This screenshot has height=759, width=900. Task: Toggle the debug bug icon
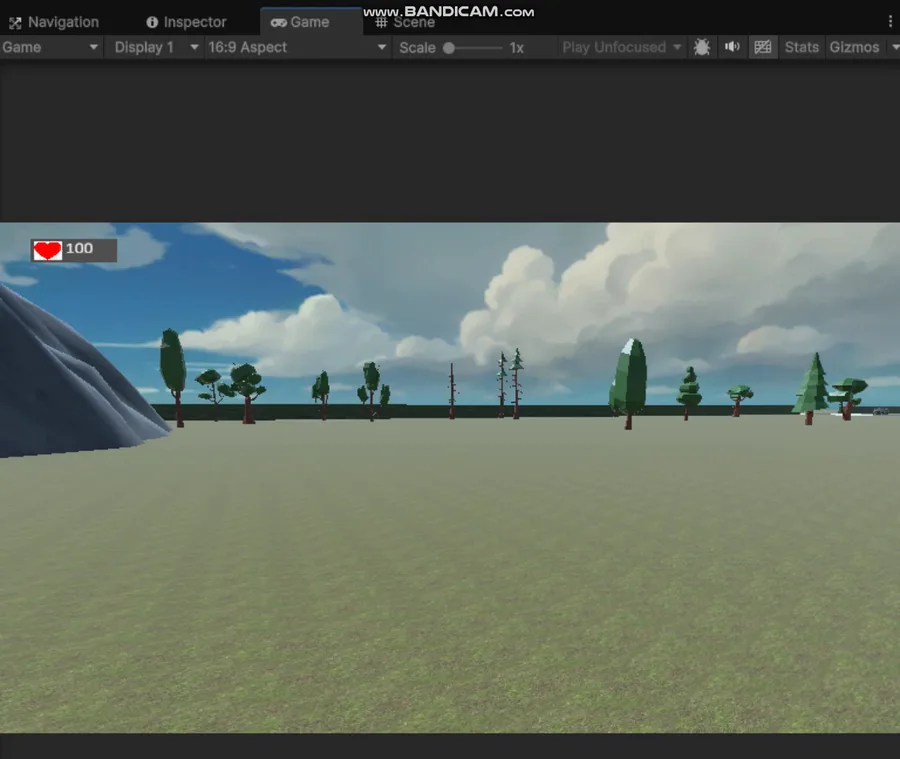click(701, 47)
